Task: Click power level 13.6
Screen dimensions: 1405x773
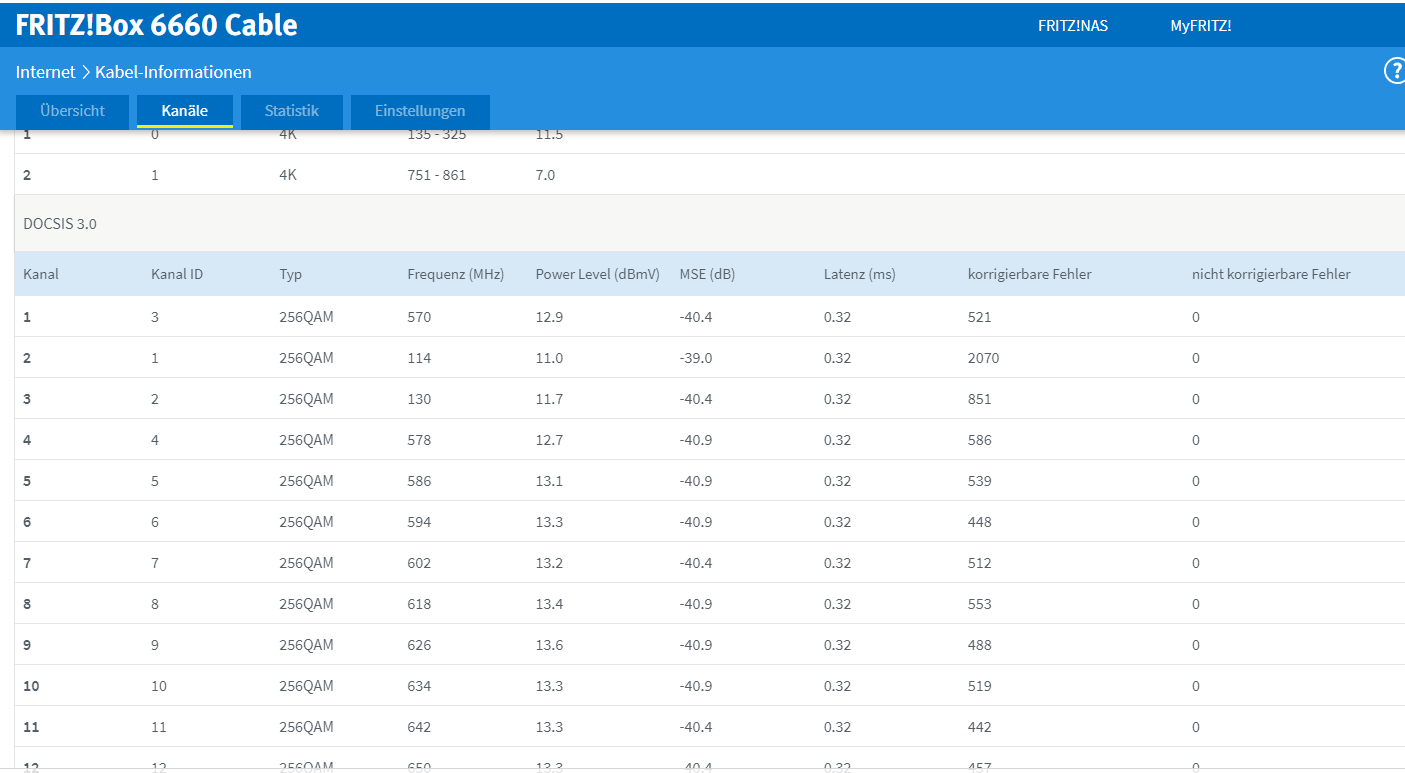Action: click(549, 645)
